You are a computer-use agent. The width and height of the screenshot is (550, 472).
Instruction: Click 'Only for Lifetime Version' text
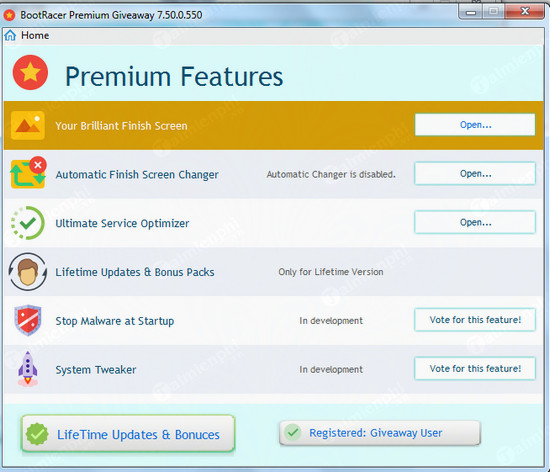pos(331,272)
